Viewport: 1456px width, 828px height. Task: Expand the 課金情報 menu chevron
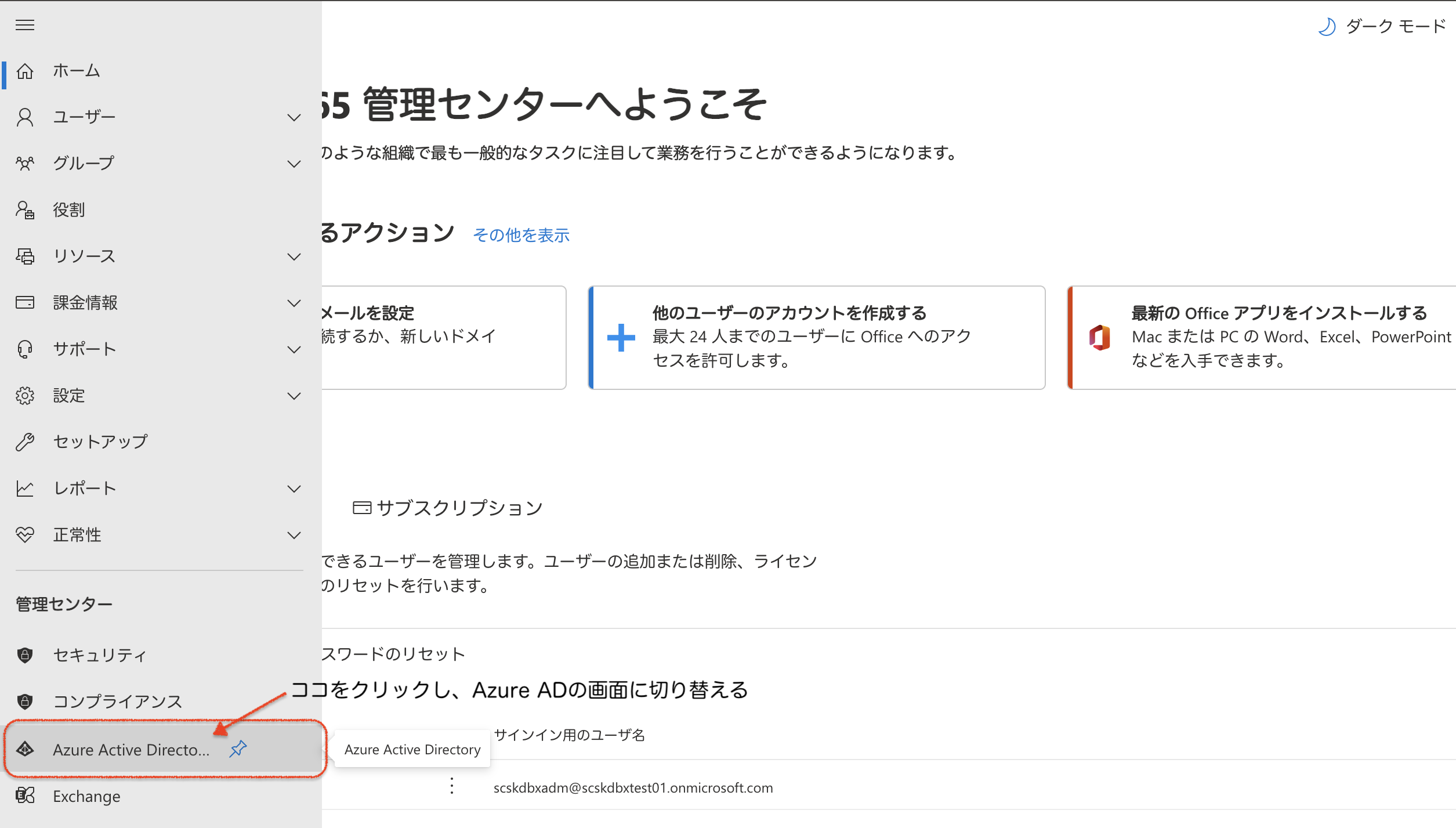pyautogui.click(x=294, y=303)
